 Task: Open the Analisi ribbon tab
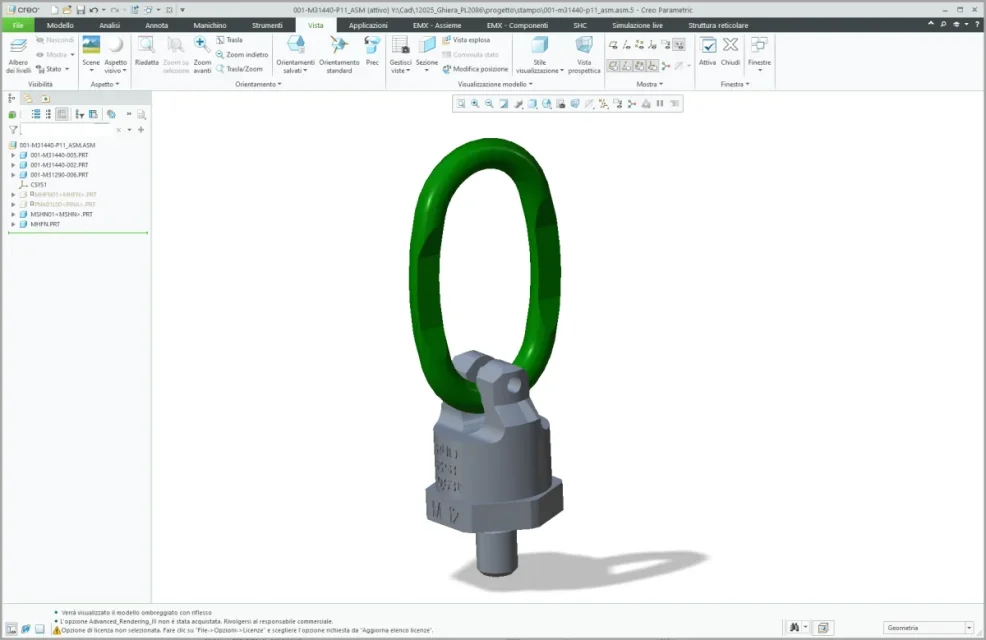pos(110,25)
